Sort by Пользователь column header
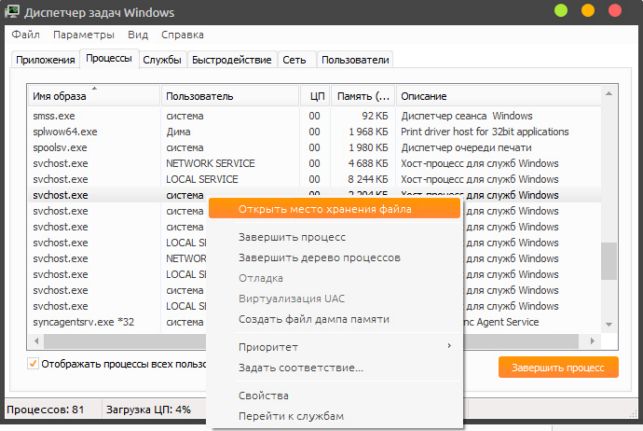Screen dimensions: 643x431 (230, 96)
